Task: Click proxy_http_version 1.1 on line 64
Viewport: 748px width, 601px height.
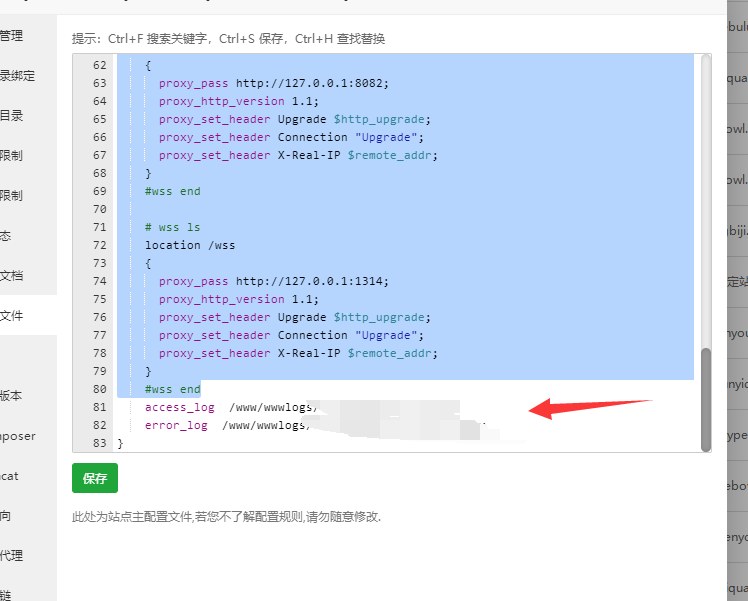Action: click(239, 101)
